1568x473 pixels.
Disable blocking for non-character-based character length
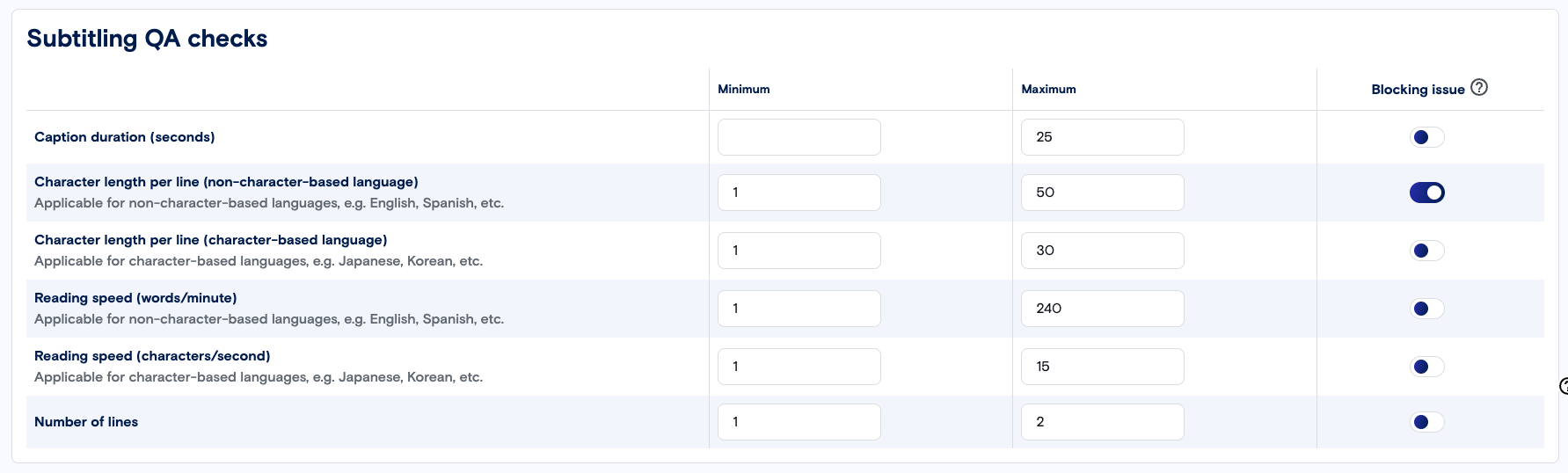coord(1426,193)
